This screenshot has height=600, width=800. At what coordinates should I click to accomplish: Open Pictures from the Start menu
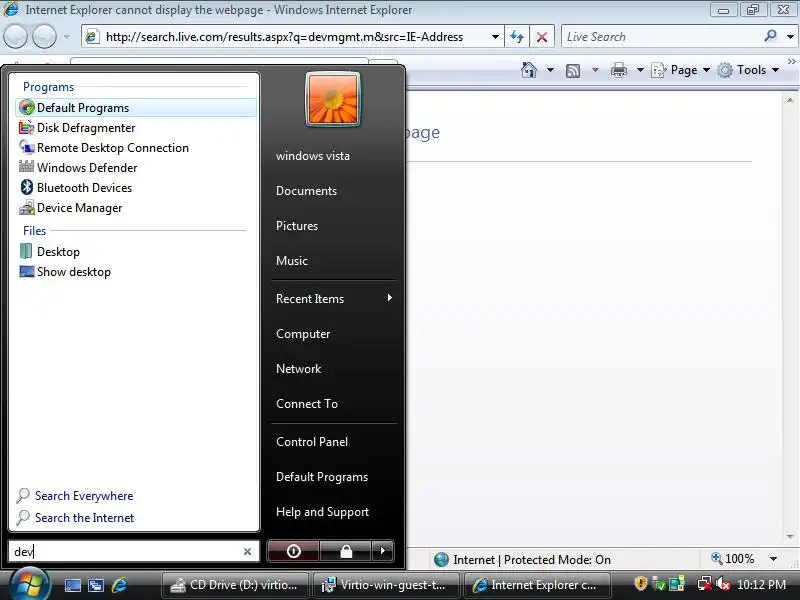297,226
